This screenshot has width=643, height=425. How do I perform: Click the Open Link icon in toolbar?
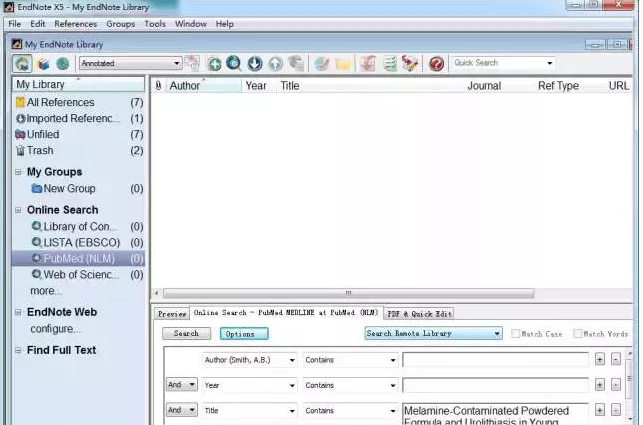point(322,64)
